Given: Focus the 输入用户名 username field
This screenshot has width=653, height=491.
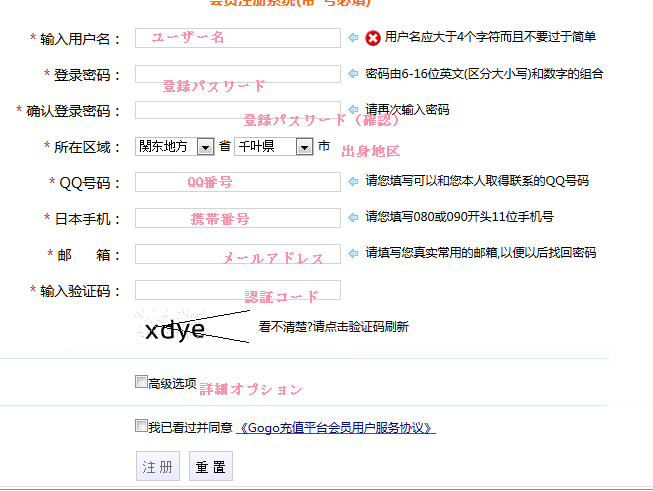Looking at the screenshot, I should [237, 38].
